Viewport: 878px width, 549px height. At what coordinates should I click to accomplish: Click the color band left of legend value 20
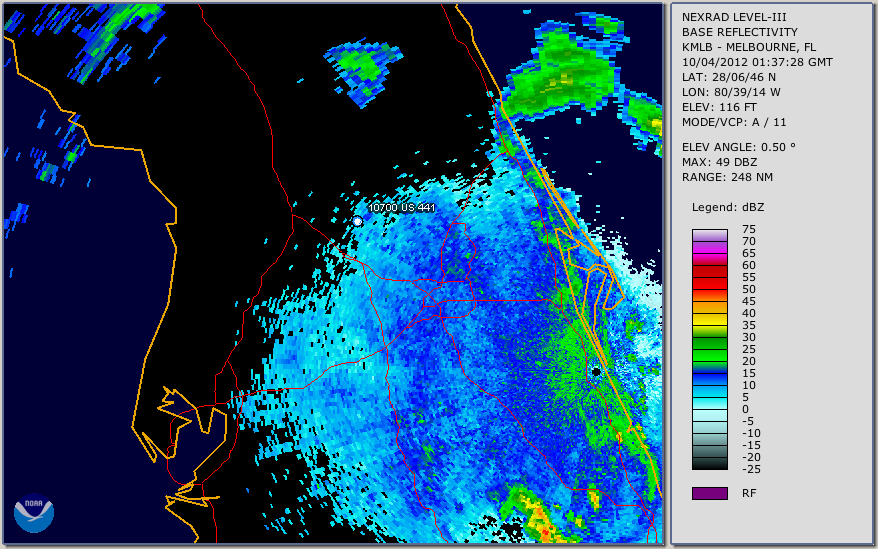(709, 355)
